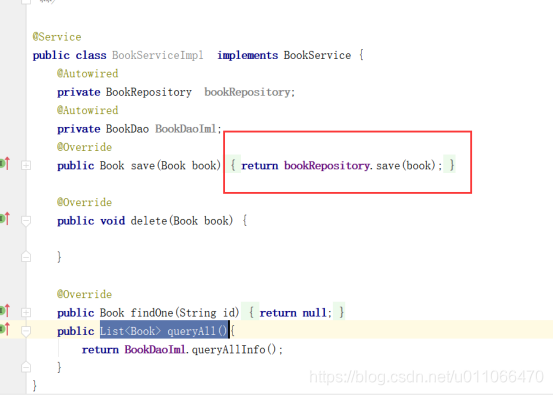Click the BookRepository type in field declaration
The height and width of the screenshot is (395, 553).
point(149,92)
